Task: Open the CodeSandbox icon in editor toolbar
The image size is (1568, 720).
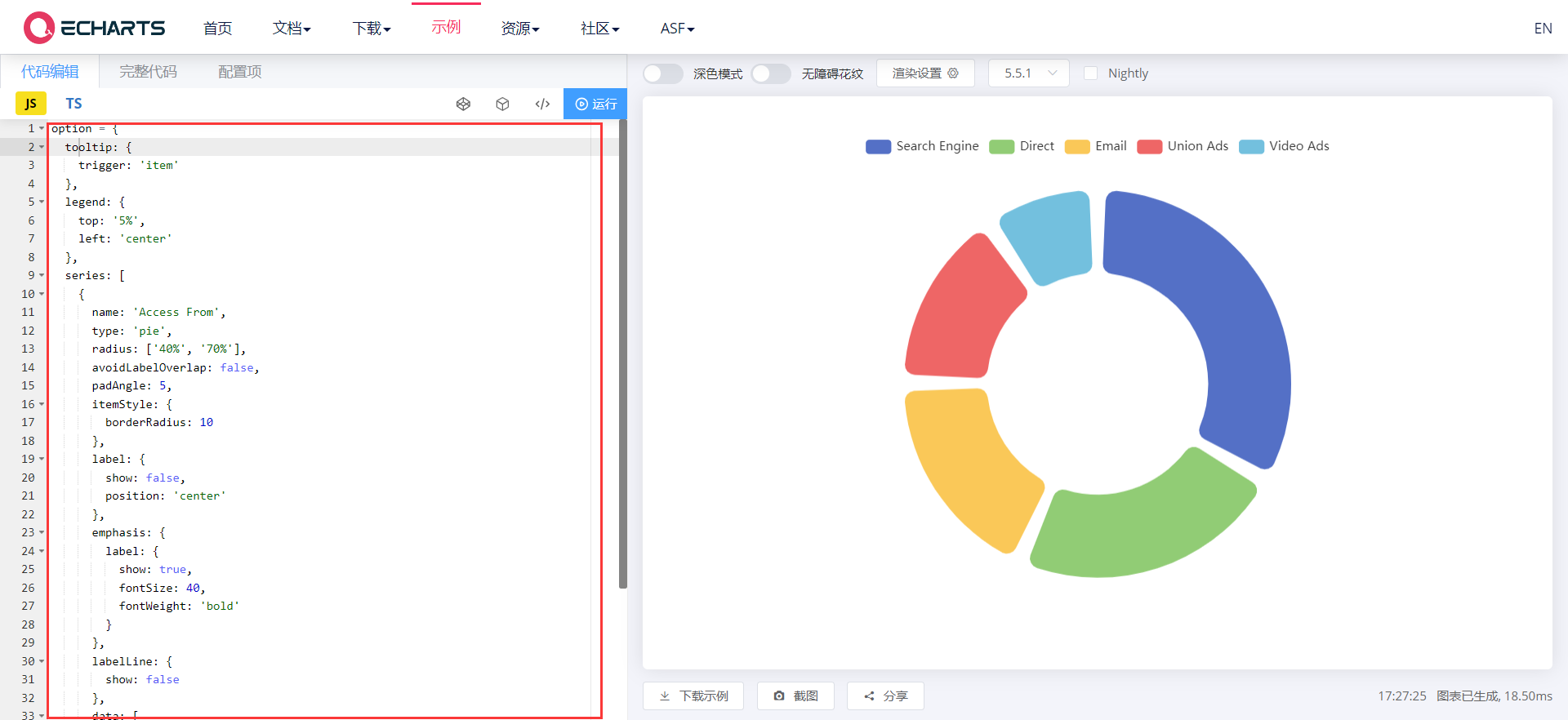Action: 503,104
